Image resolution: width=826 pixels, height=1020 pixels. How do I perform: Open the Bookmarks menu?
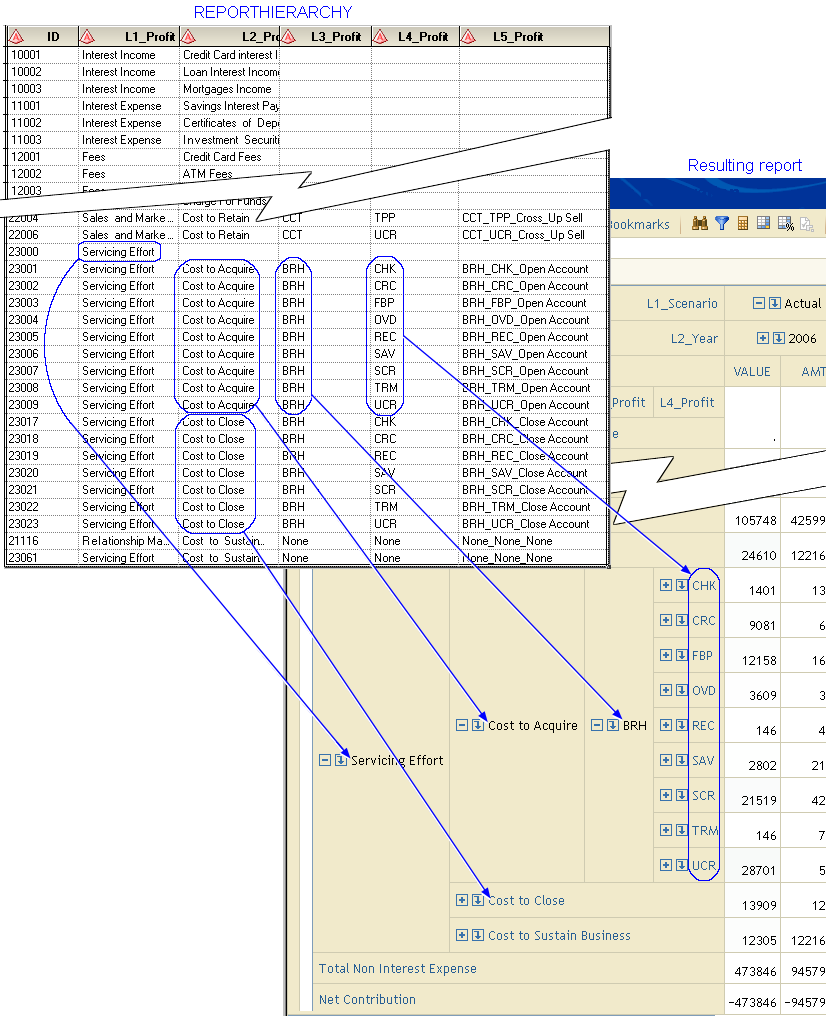pos(638,225)
